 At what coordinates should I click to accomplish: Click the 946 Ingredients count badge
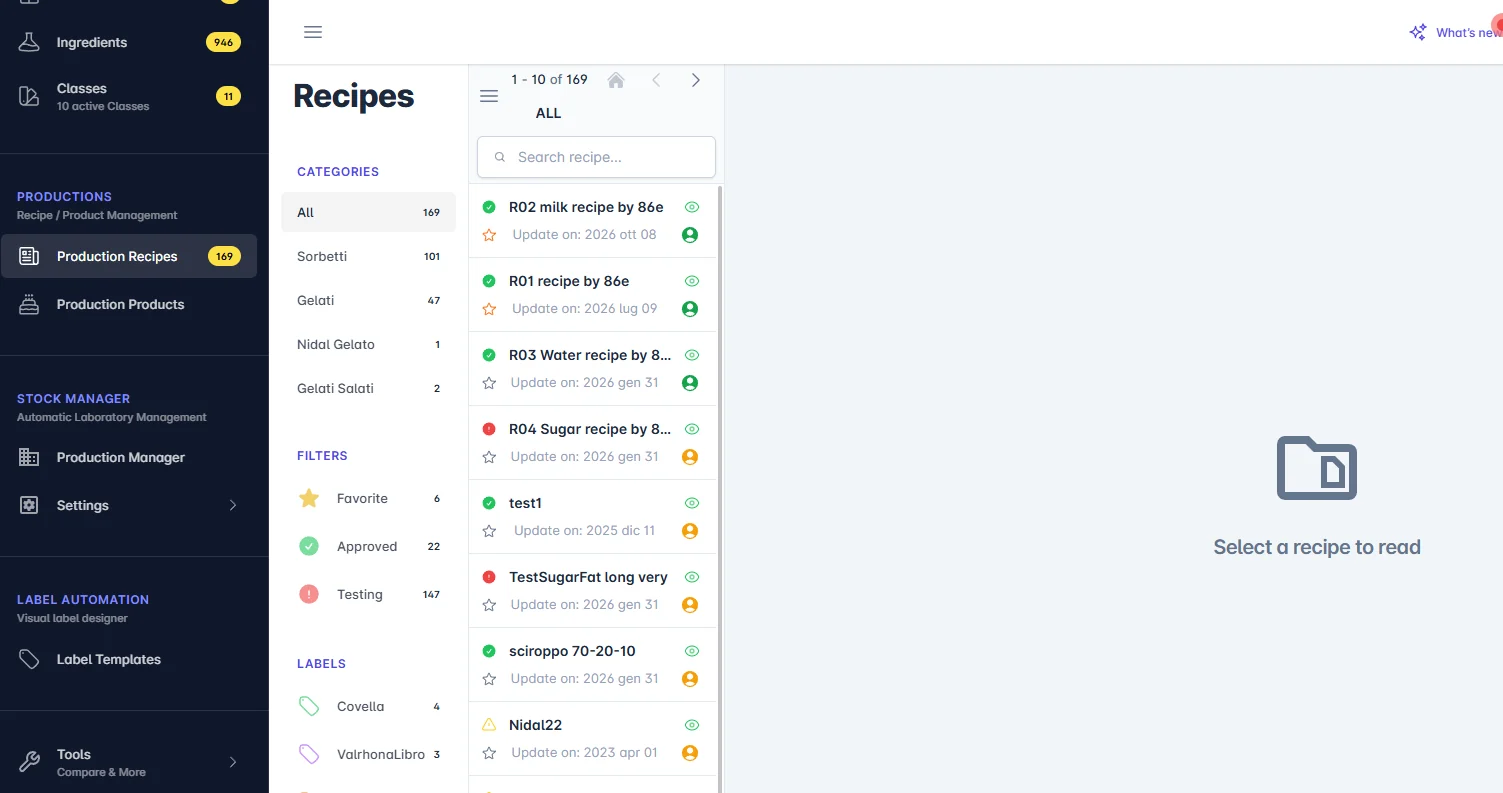pos(223,42)
